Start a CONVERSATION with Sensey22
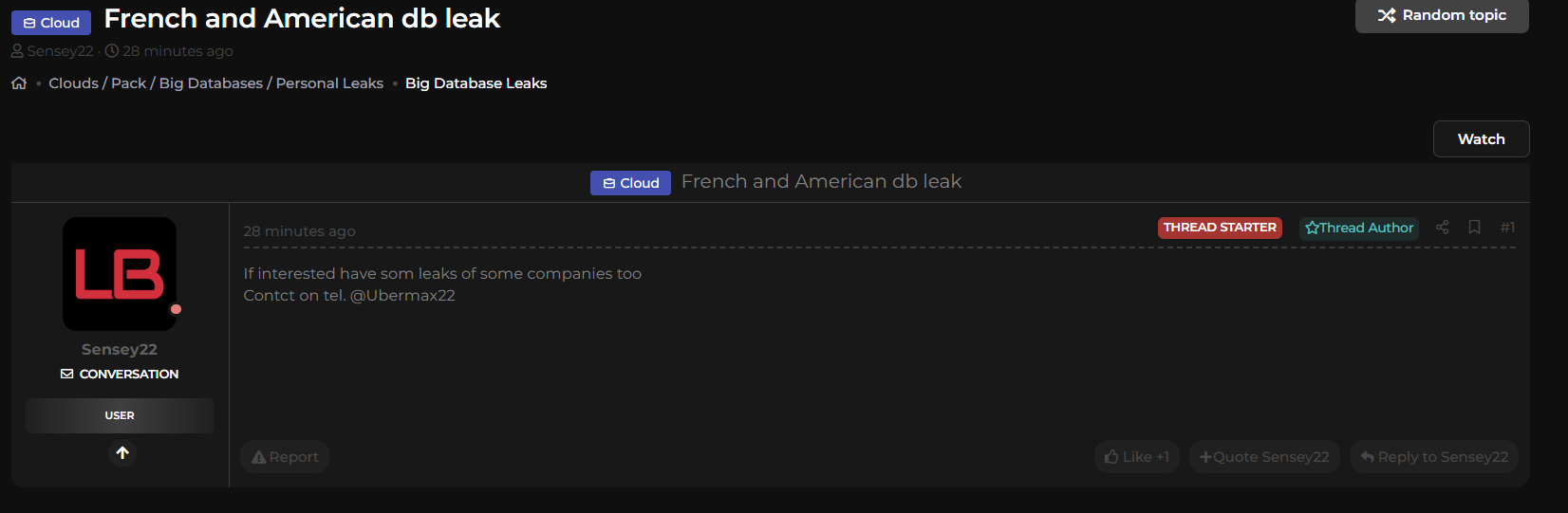 click(120, 375)
